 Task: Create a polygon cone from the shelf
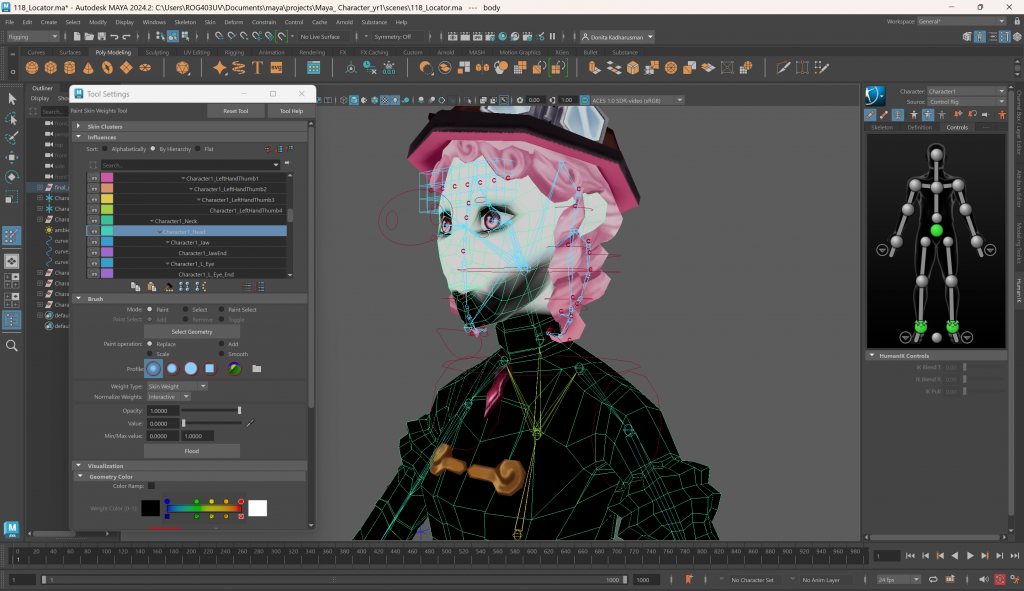click(88, 67)
